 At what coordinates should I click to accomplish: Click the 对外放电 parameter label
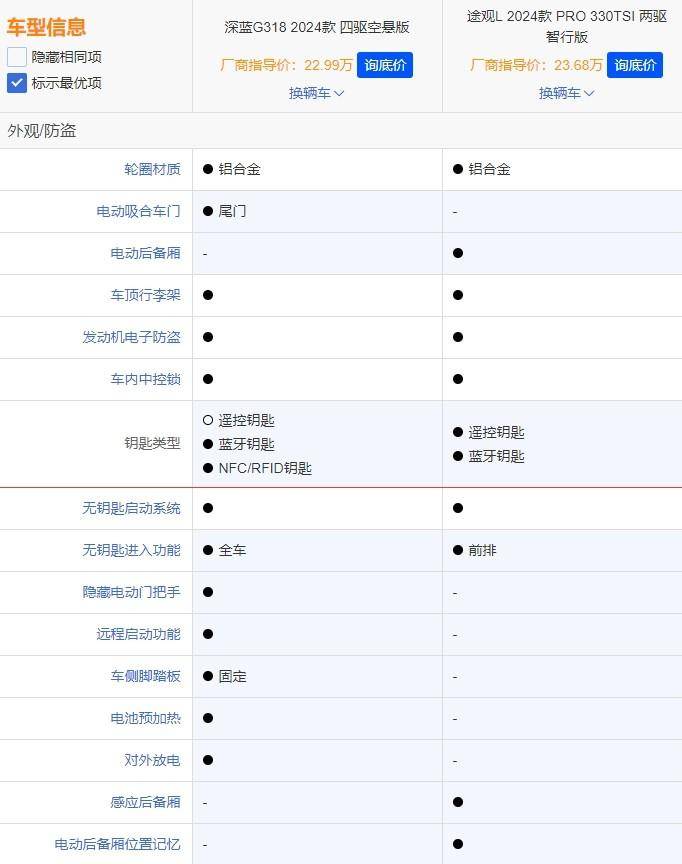click(152, 761)
